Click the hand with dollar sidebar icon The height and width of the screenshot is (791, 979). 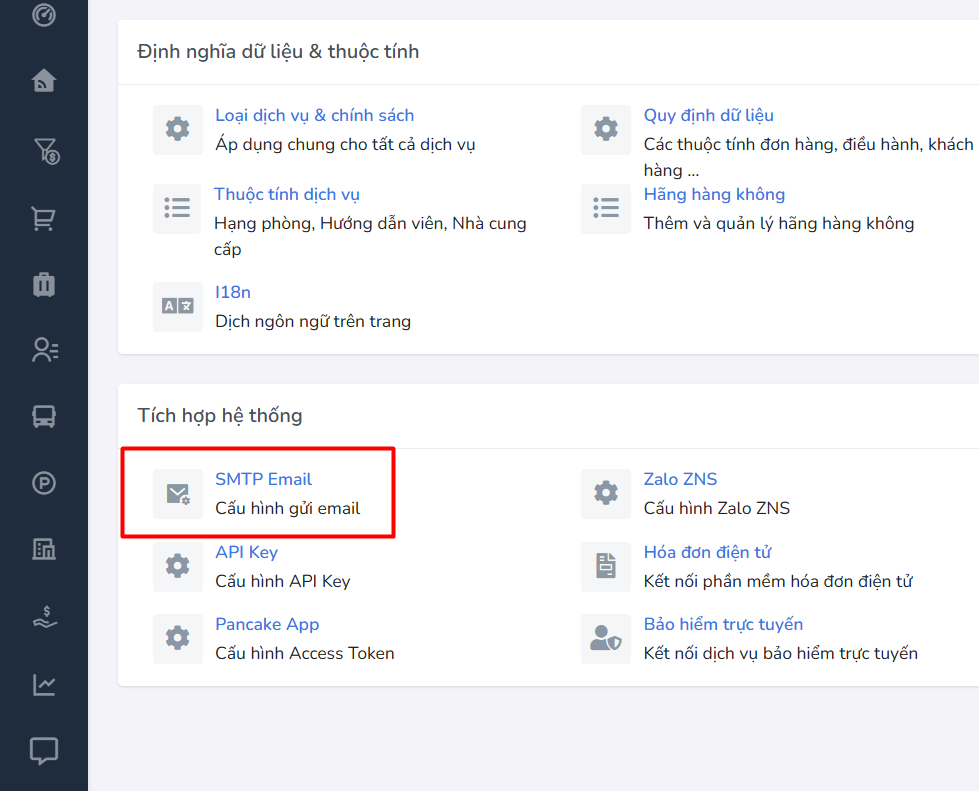tap(44, 618)
